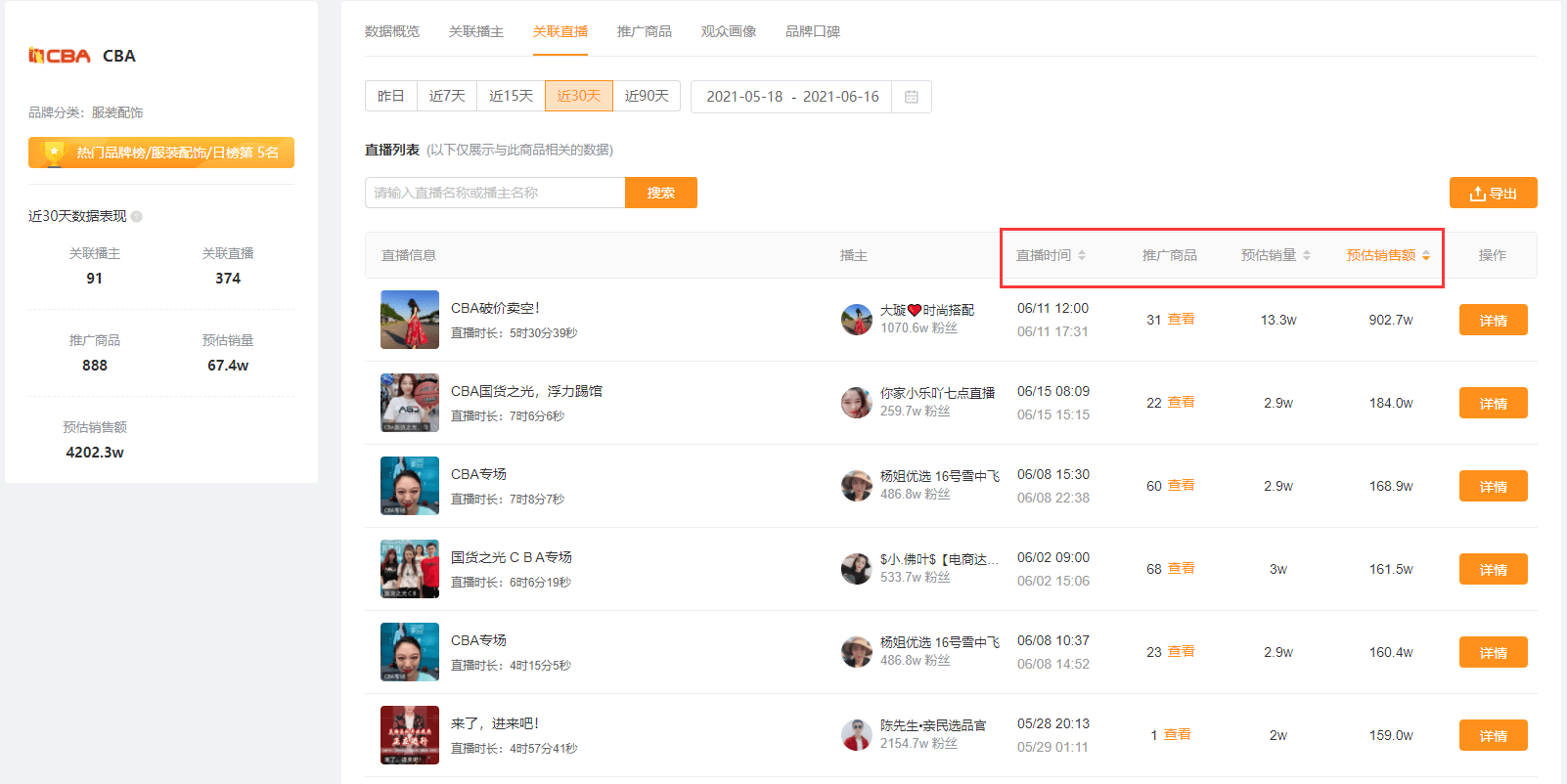Open the calendar date picker icon
The width and height of the screenshot is (1567, 784).
[x=911, y=97]
